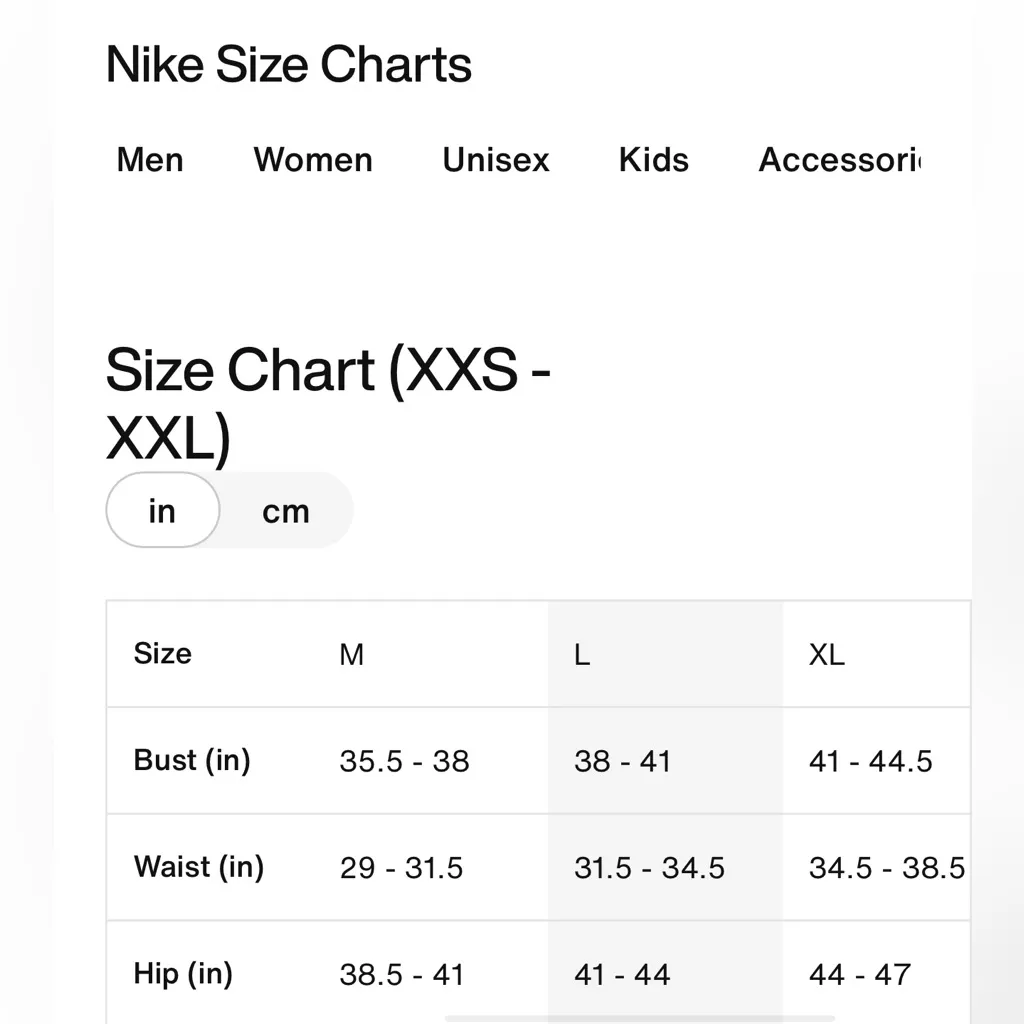The image size is (1024, 1024).
Task: Click the Waist (in) row label
Action: [x=199, y=867]
